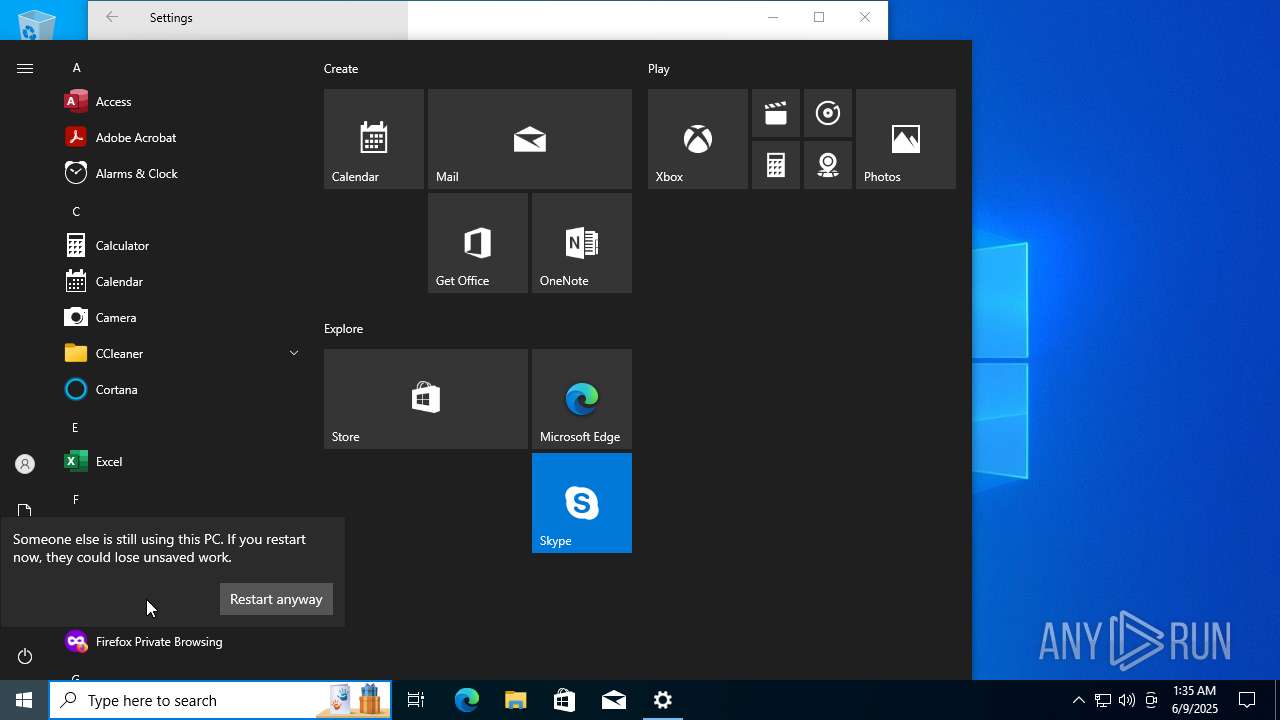
Task: Click the Windows Start button
Action: (24, 700)
